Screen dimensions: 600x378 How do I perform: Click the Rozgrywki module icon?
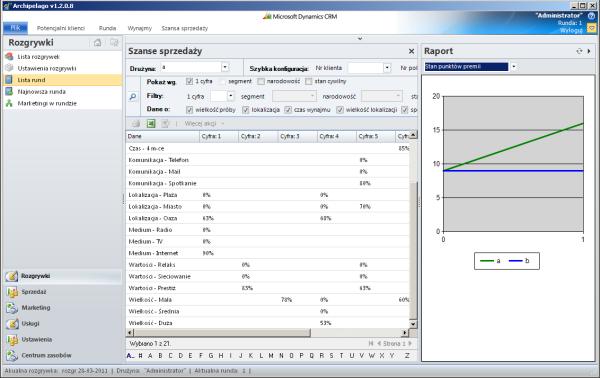[x=12, y=276]
